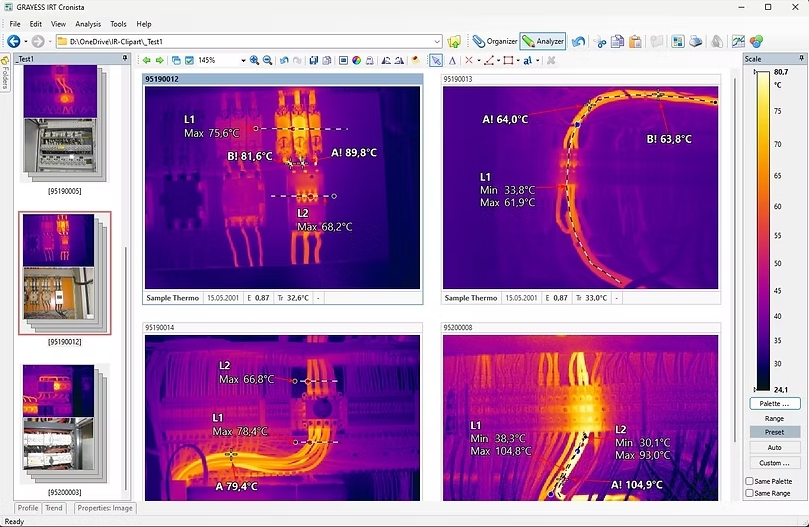Click the cascade windows icon
This screenshot has width=809, height=527.
click(176, 60)
